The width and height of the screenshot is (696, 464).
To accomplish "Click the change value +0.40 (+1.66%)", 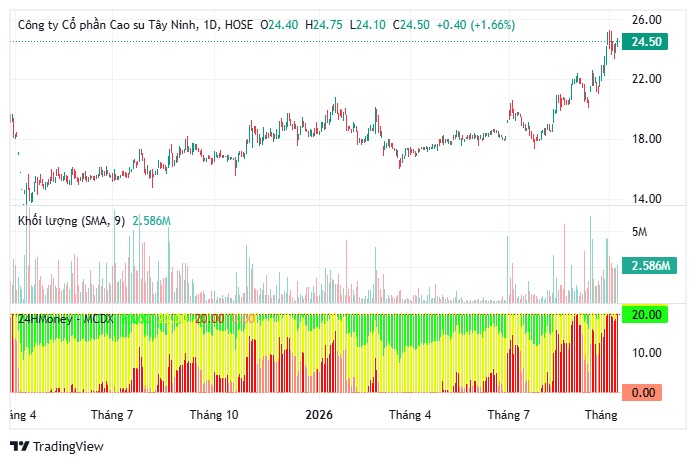I will point(476,25).
